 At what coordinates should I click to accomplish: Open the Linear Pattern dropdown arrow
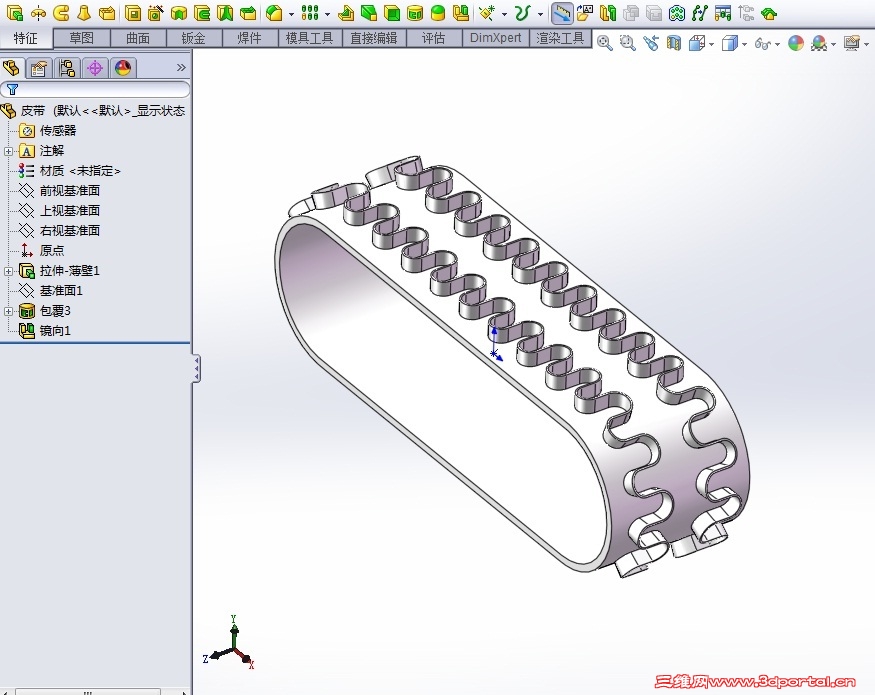[x=327, y=14]
